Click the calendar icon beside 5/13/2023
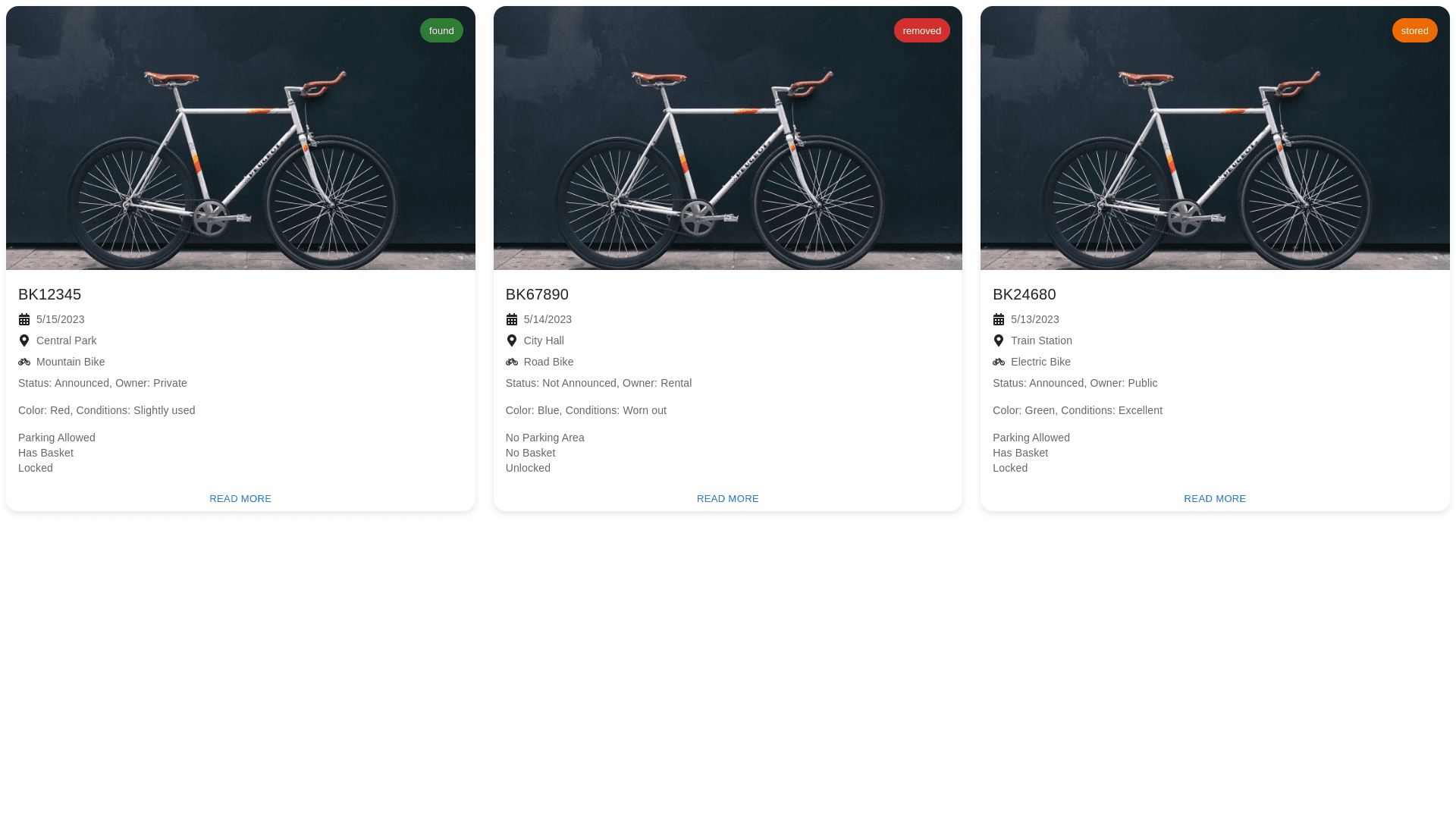 pyautogui.click(x=999, y=319)
